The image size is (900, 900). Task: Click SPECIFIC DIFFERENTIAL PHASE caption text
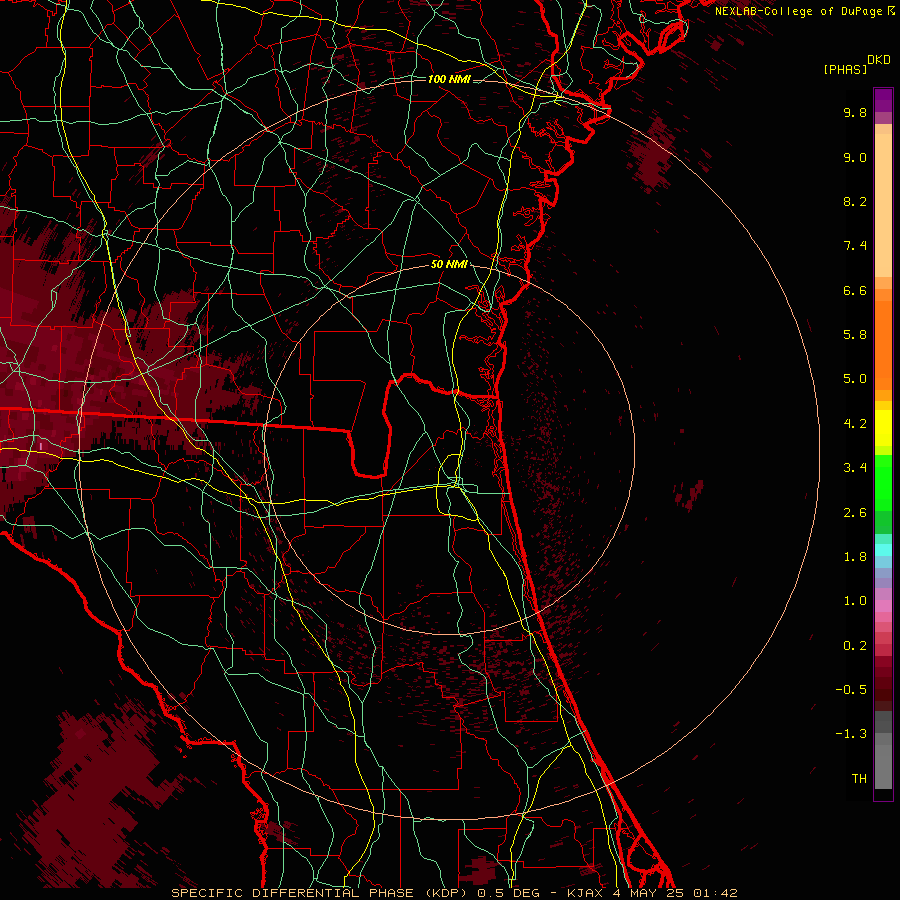(292, 893)
